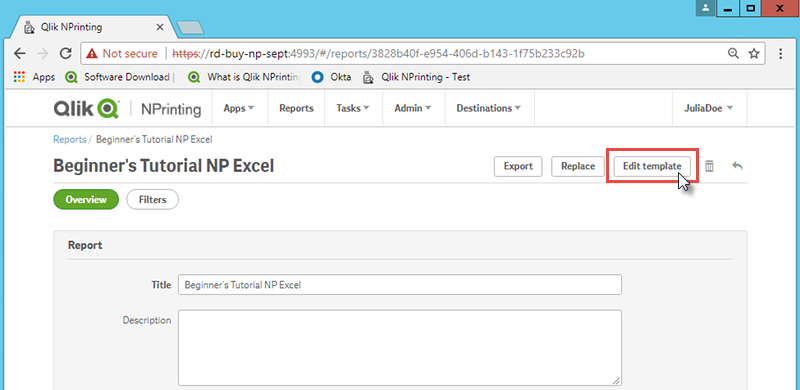Click the Chrome user profile icon
The height and width of the screenshot is (390, 800).
point(706,8)
